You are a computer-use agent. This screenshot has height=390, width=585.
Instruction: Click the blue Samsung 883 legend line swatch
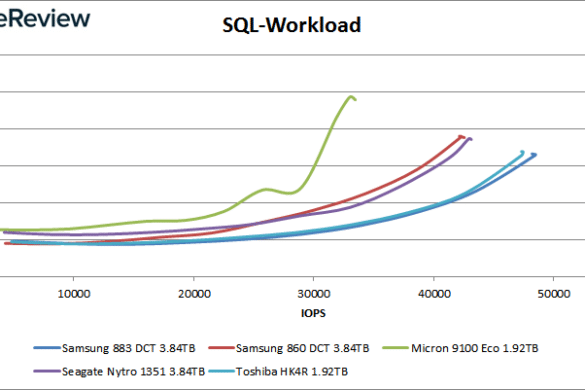pos(47,348)
